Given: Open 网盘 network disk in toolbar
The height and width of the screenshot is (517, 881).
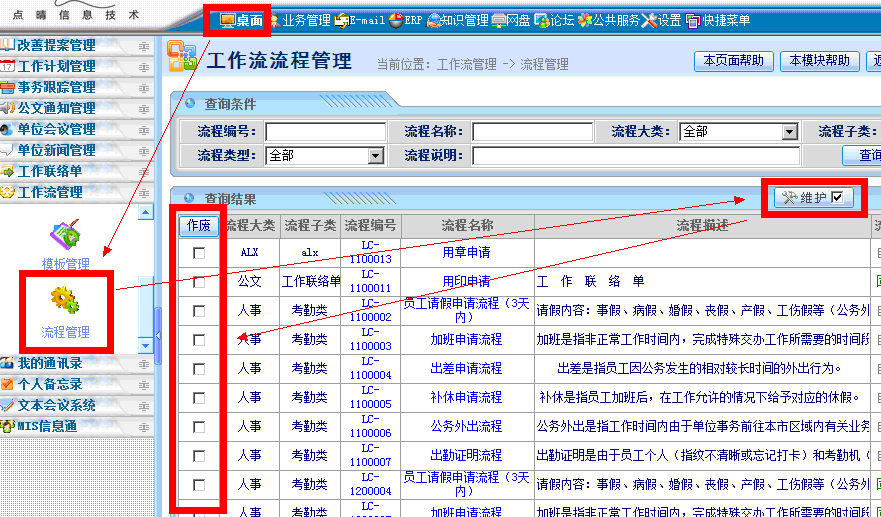Looking at the screenshot, I should pos(511,20).
